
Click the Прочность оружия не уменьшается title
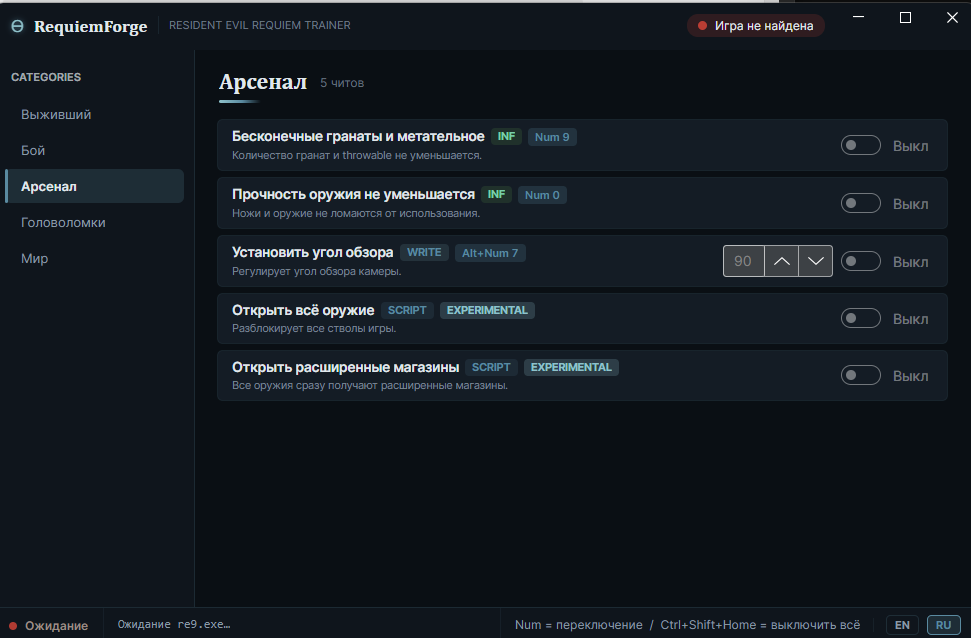tap(353, 194)
